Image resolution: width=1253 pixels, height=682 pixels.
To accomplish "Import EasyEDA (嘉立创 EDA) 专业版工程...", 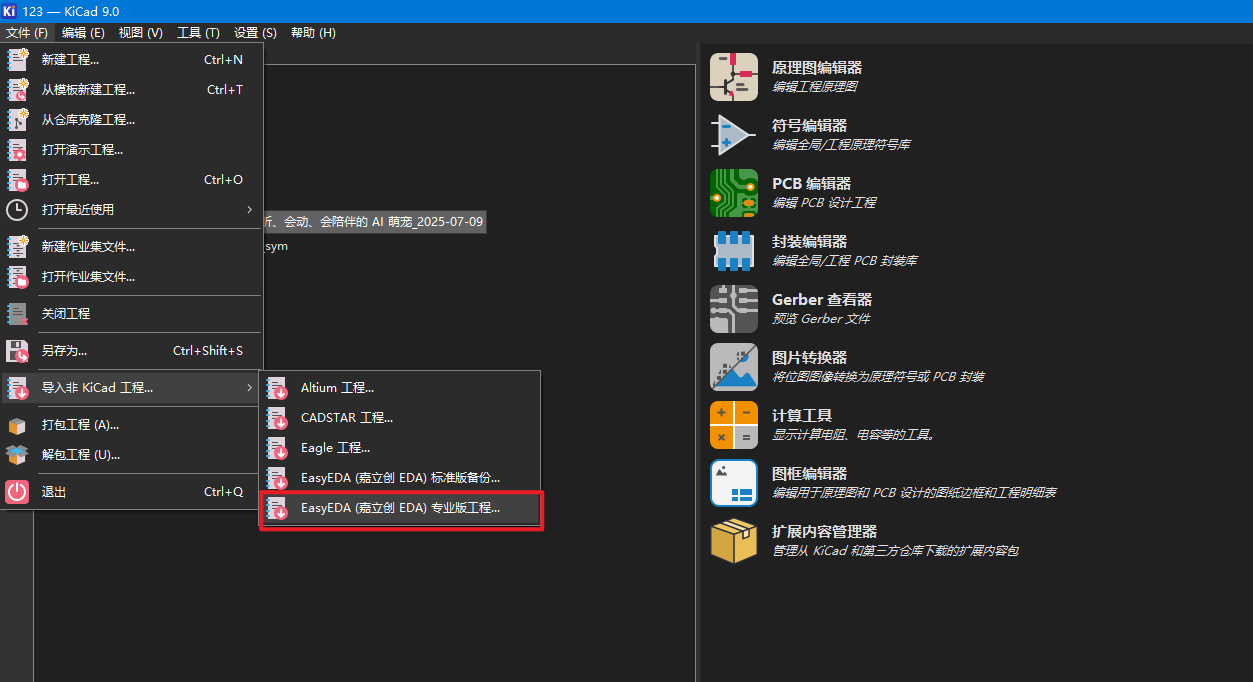I will tap(400, 508).
